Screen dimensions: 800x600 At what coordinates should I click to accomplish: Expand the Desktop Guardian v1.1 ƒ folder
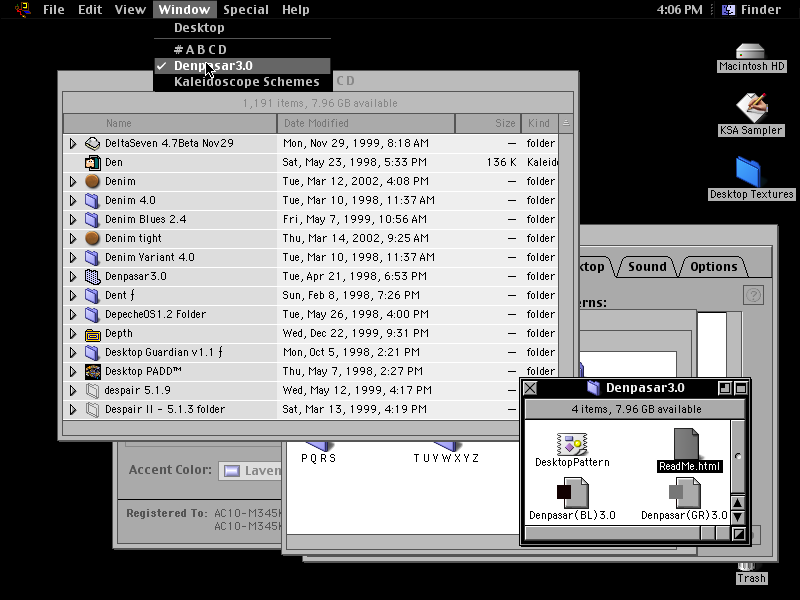click(x=73, y=353)
